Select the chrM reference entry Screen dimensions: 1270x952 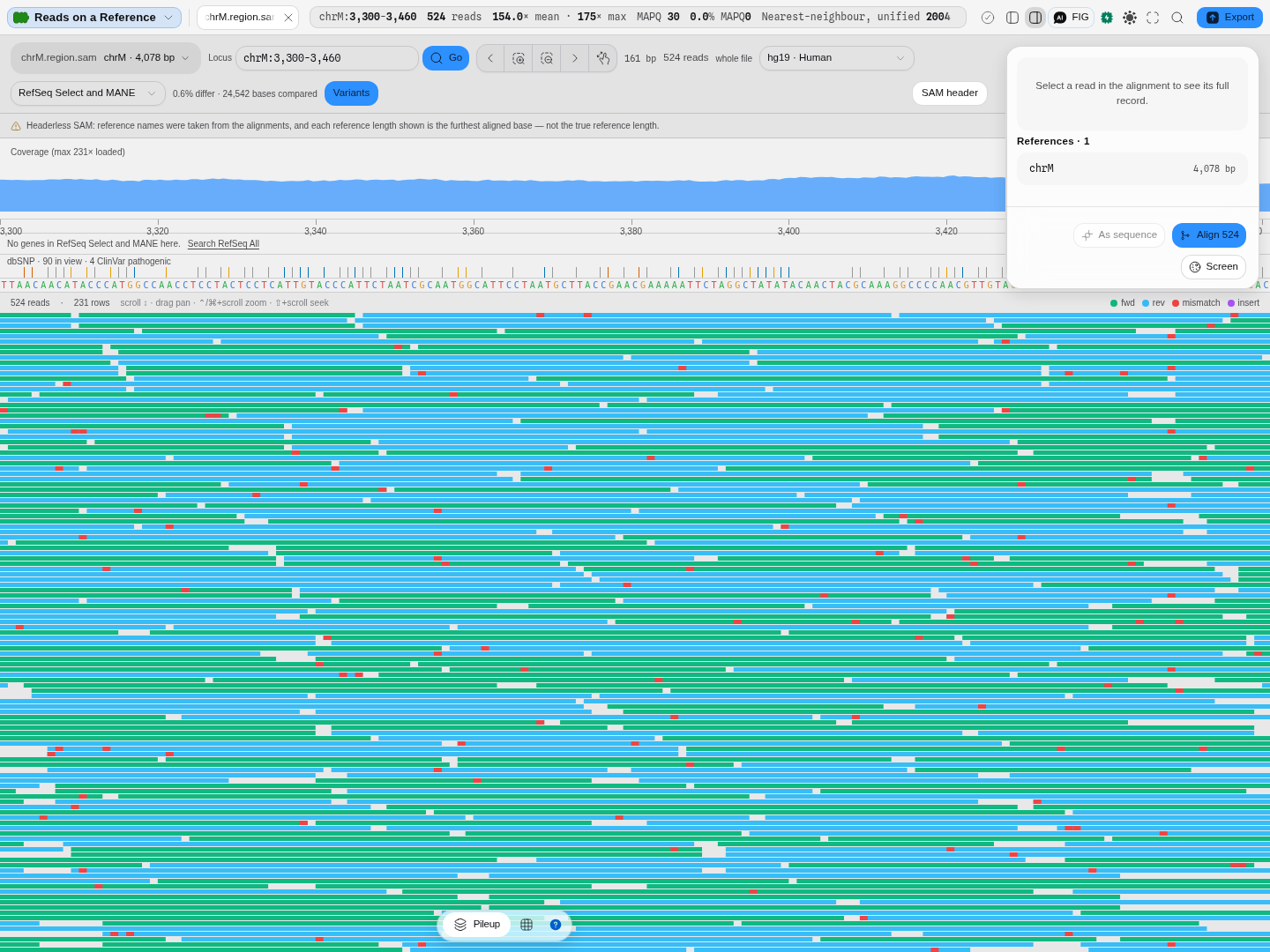pyautogui.click(x=1132, y=169)
